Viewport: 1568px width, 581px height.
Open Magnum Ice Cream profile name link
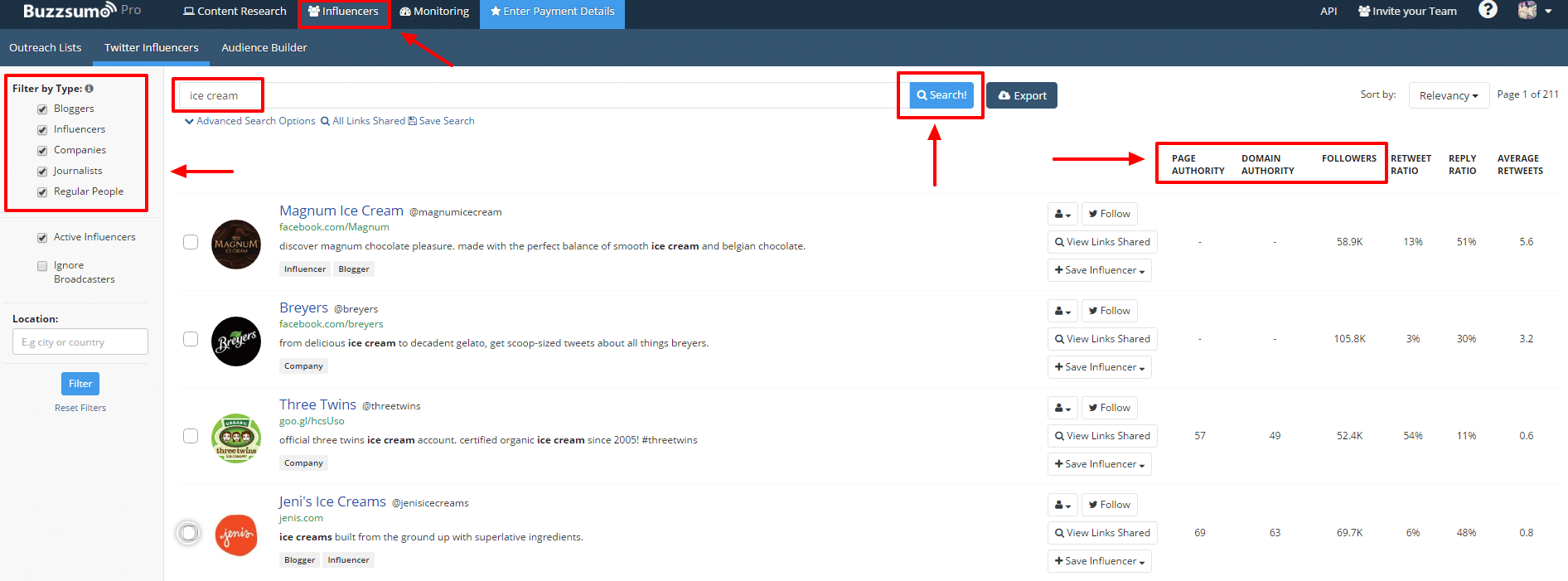point(341,211)
